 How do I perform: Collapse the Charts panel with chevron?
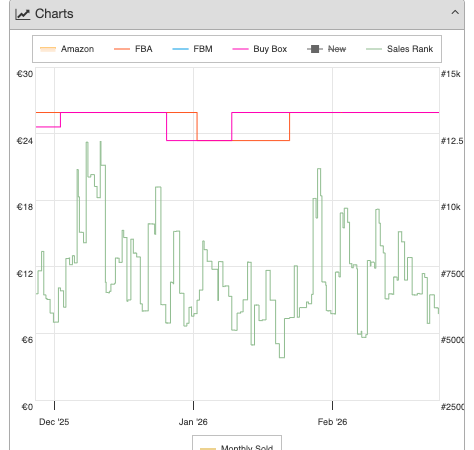click(x=455, y=13)
